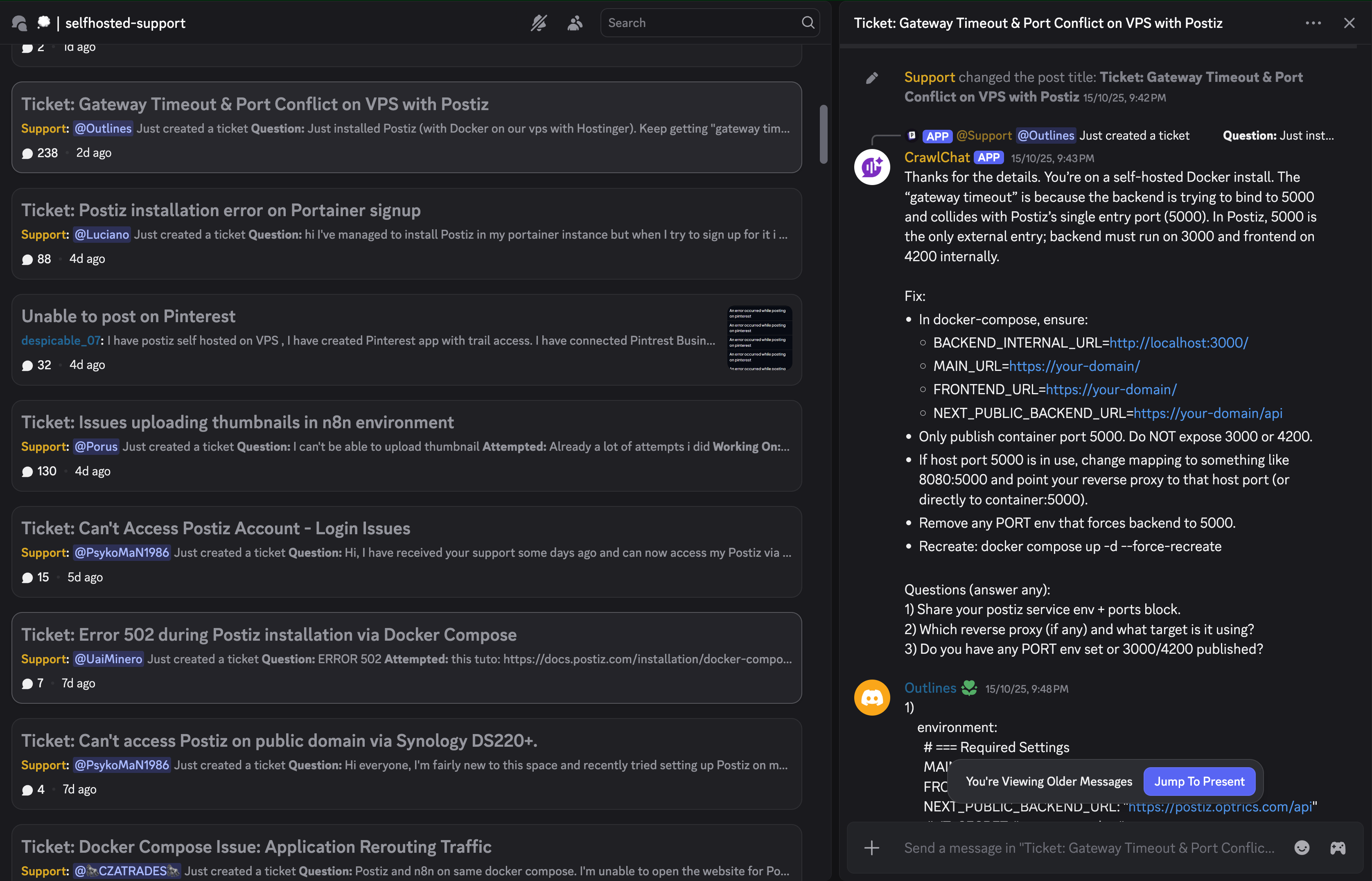Open the your-domain/api backend URL link
Screen dimensions: 1372x881
pyautogui.click(x=1207, y=413)
